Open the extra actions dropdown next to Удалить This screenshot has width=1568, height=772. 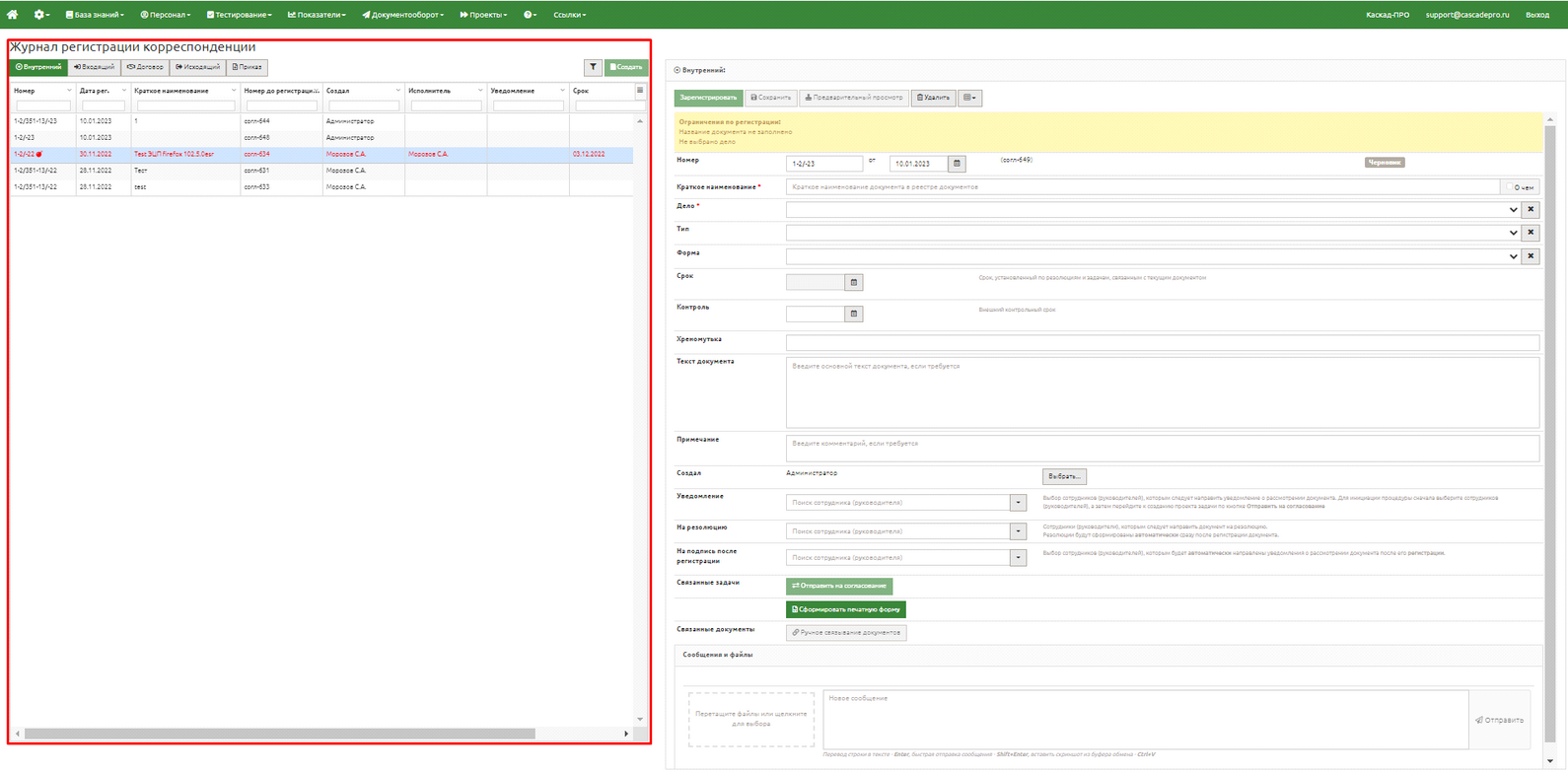[969, 98]
